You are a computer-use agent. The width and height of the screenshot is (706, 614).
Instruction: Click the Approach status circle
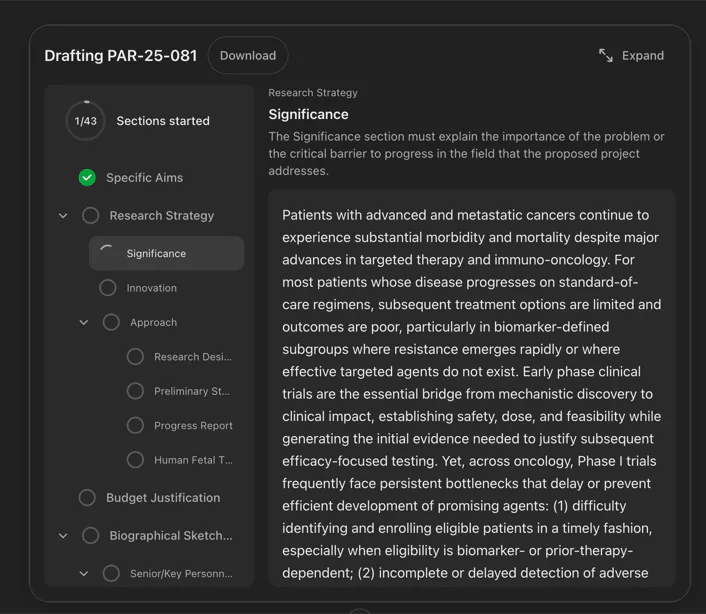click(111, 322)
